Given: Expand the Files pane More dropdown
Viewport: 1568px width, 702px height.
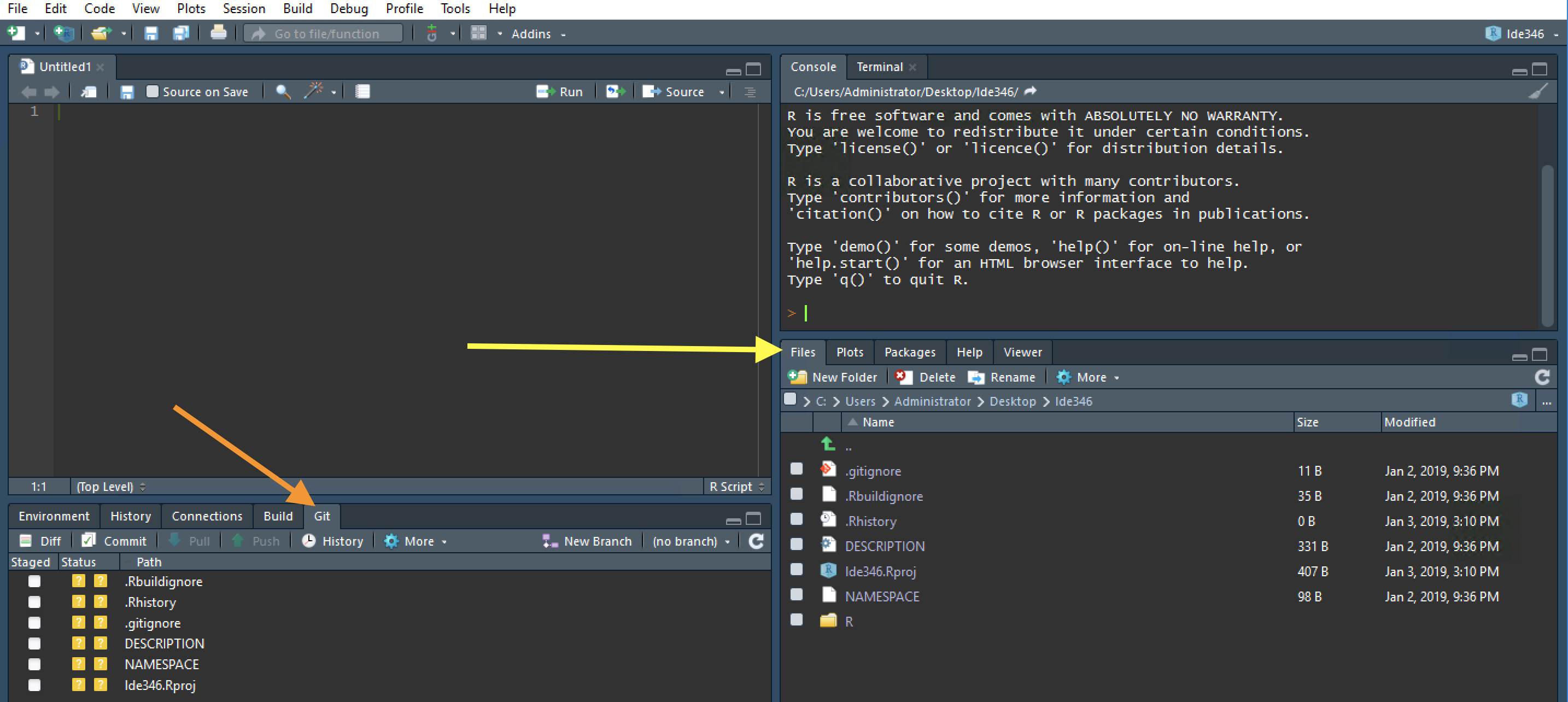Looking at the screenshot, I should click(1088, 377).
